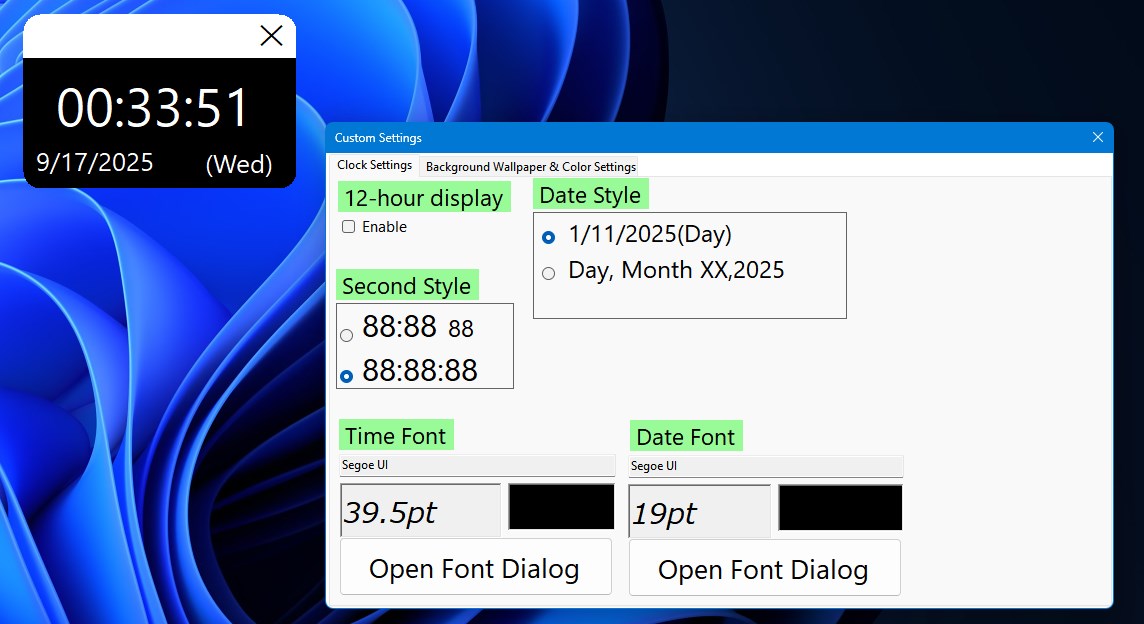Close the clock widget with X

271,35
